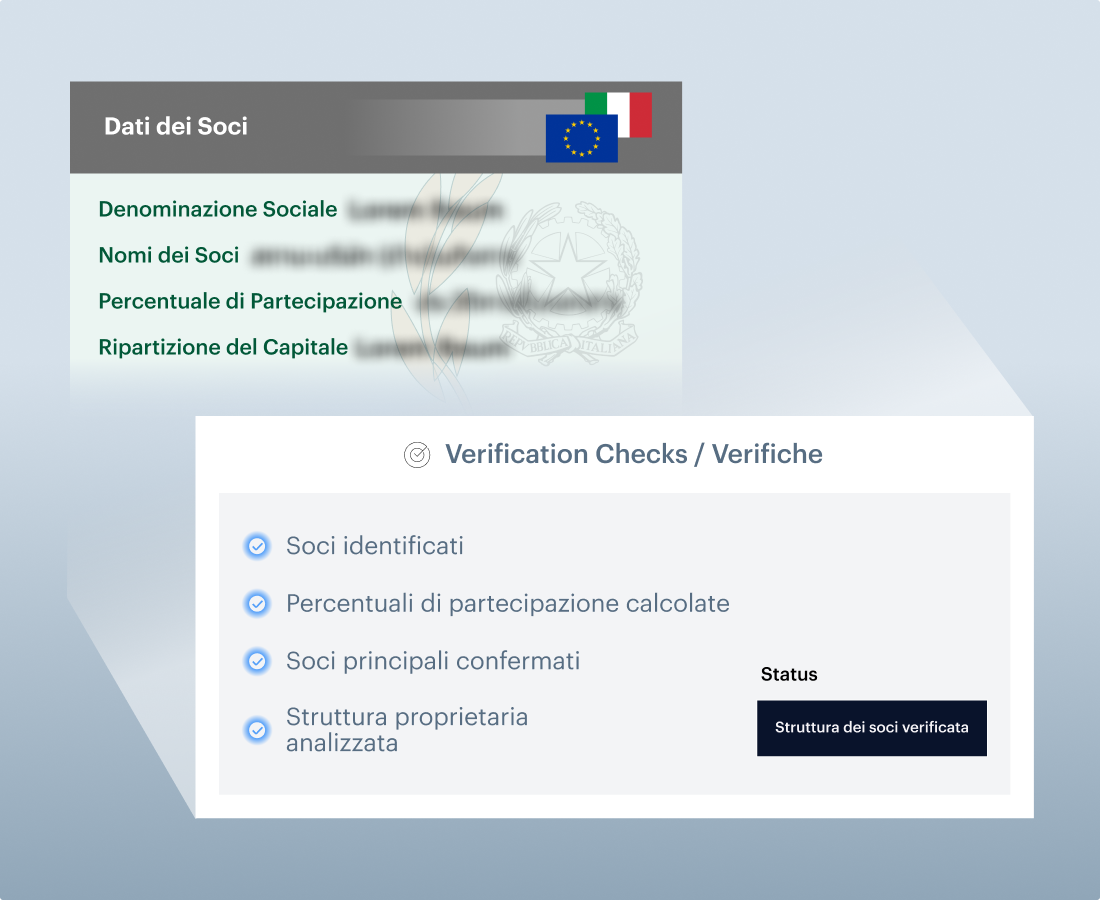This screenshot has width=1100, height=900.
Task: Click the Percentuale di Partecipazione label
Action: (x=250, y=302)
